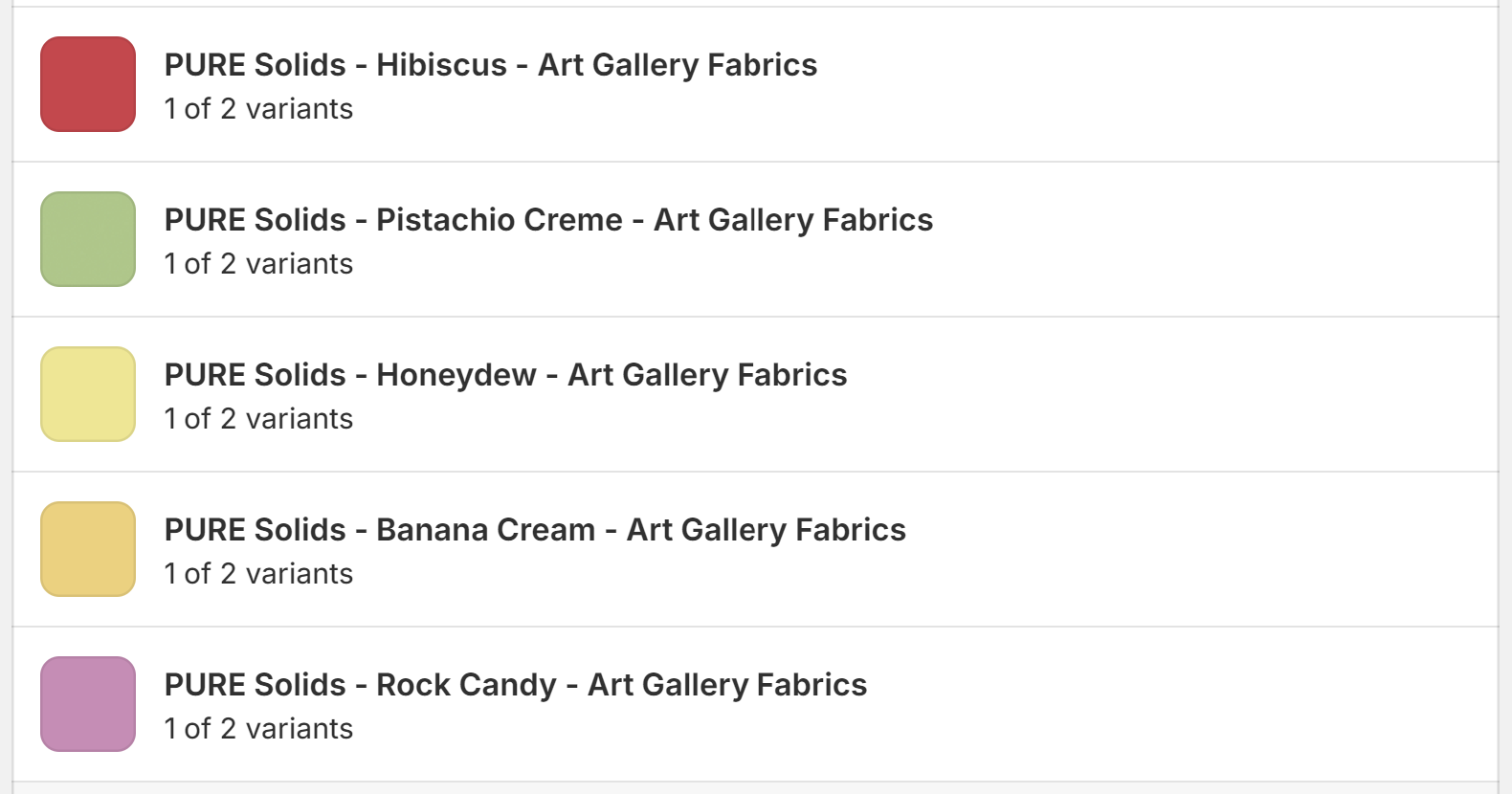The image size is (1512, 794).
Task: Click "1 of 2 variants" under Honeydew
Action: pyautogui.click(x=258, y=419)
